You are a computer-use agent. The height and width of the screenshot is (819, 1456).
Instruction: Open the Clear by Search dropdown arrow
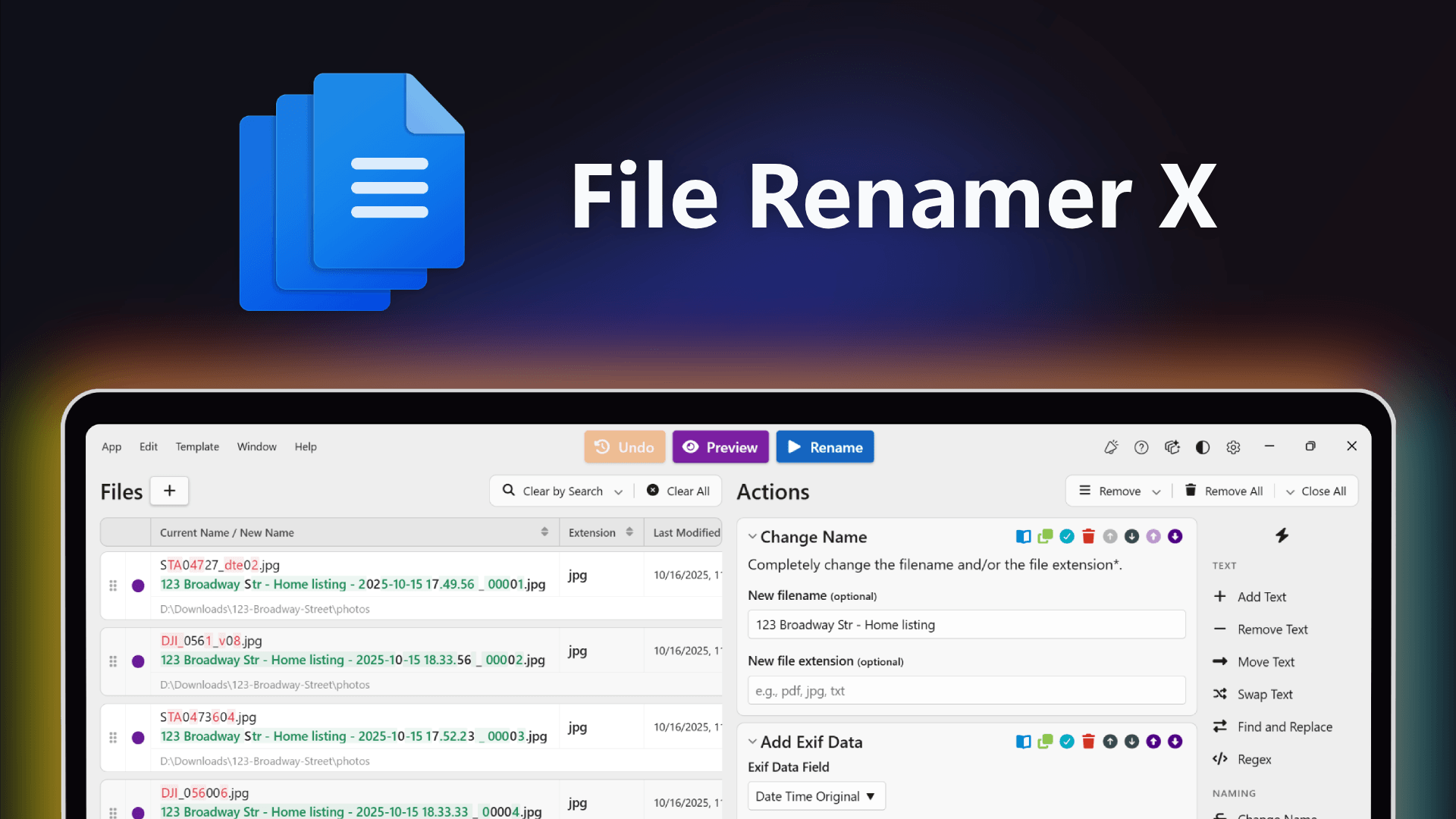click(x=619, y=491)
